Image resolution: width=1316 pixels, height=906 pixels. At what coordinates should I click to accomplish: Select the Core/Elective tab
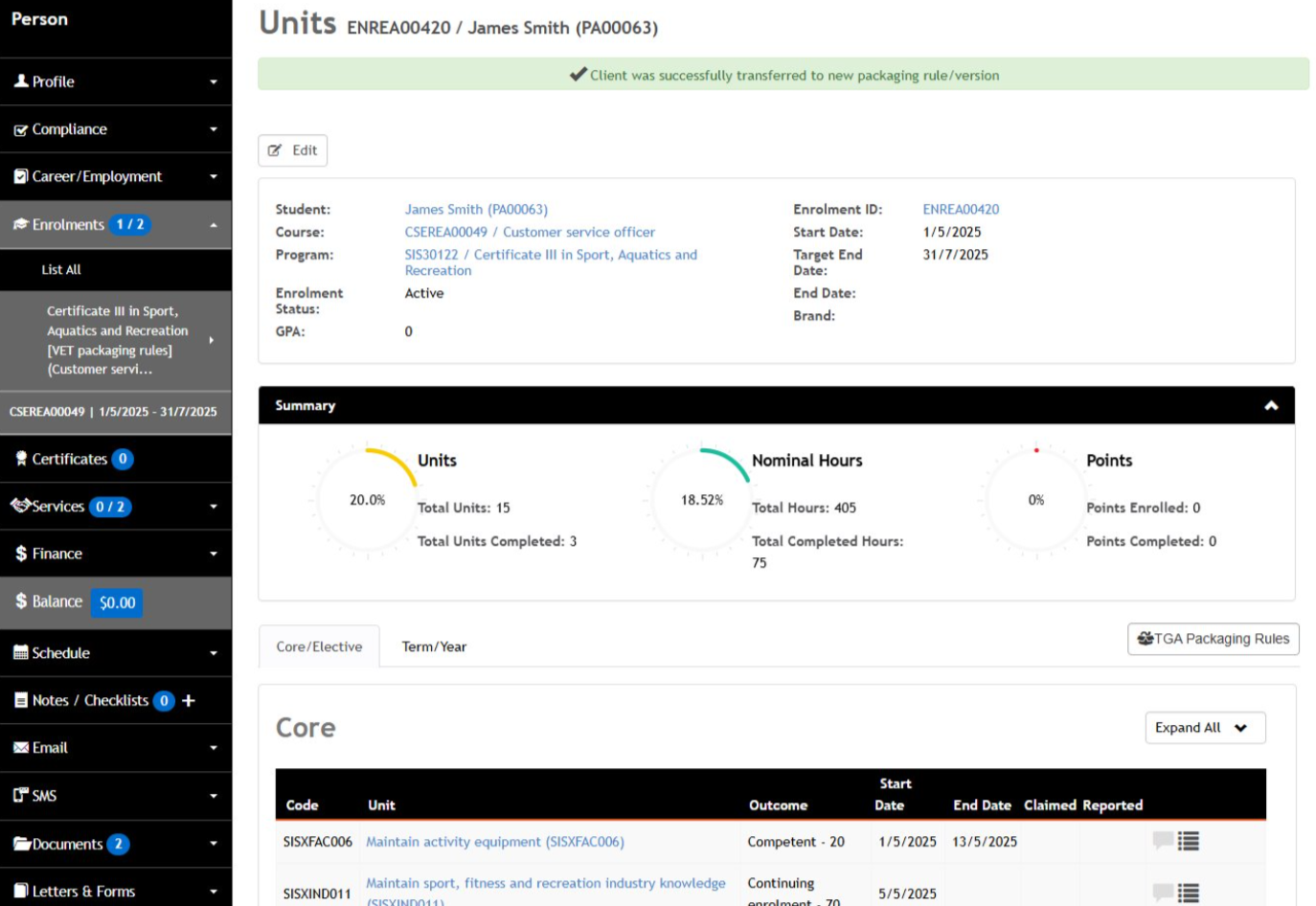click(319, 646)
